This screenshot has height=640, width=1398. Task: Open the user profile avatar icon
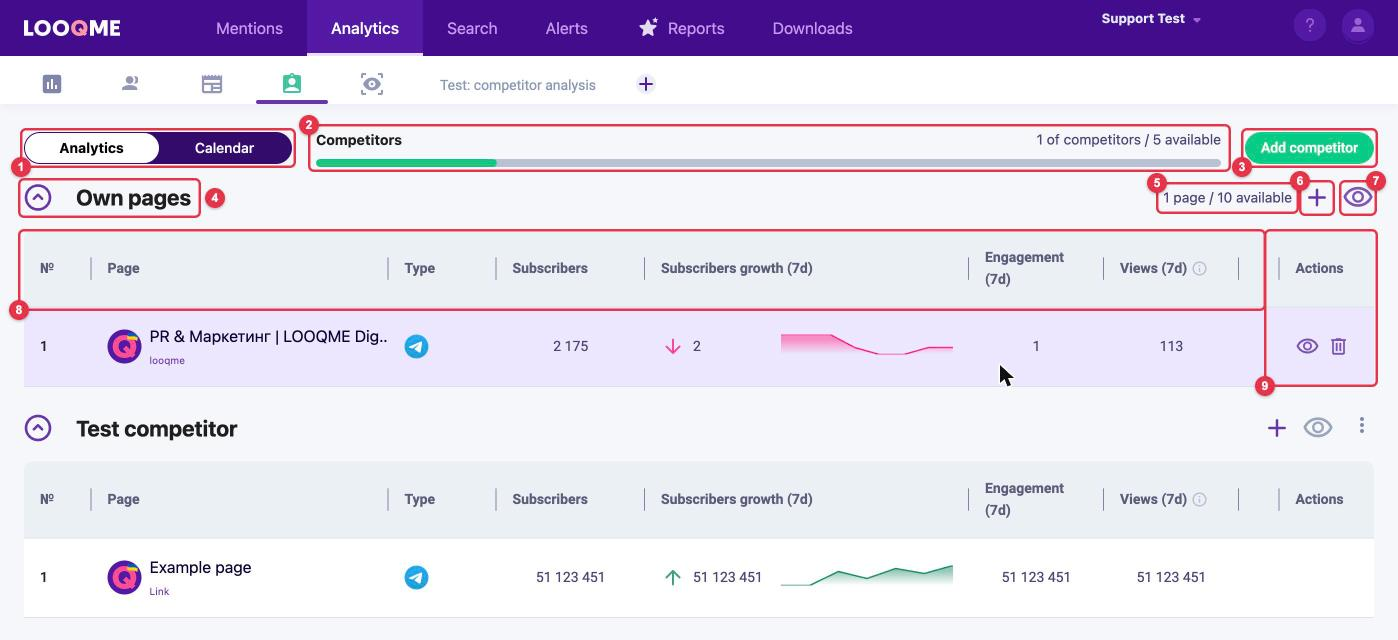pos(1357,26)
